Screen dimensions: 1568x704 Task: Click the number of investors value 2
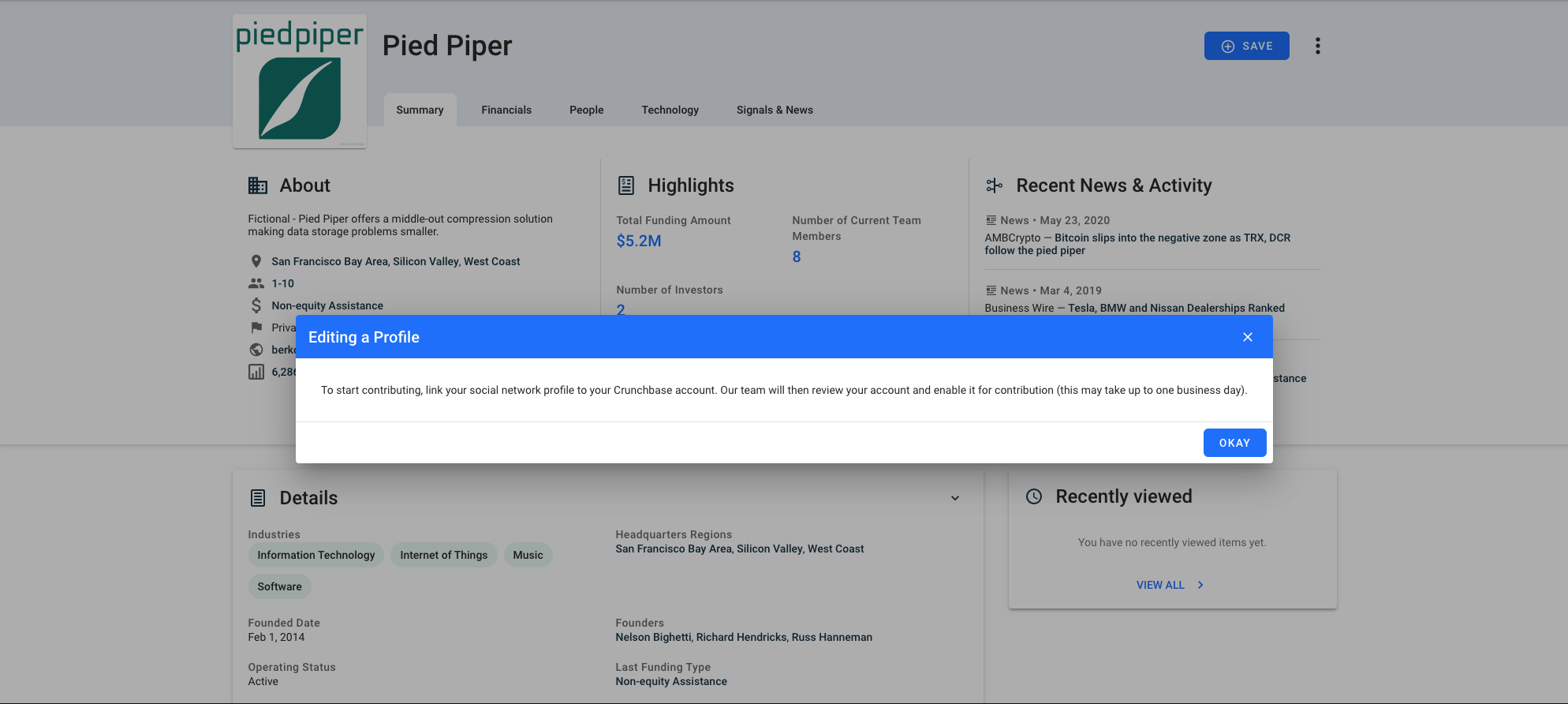point(621,309)
